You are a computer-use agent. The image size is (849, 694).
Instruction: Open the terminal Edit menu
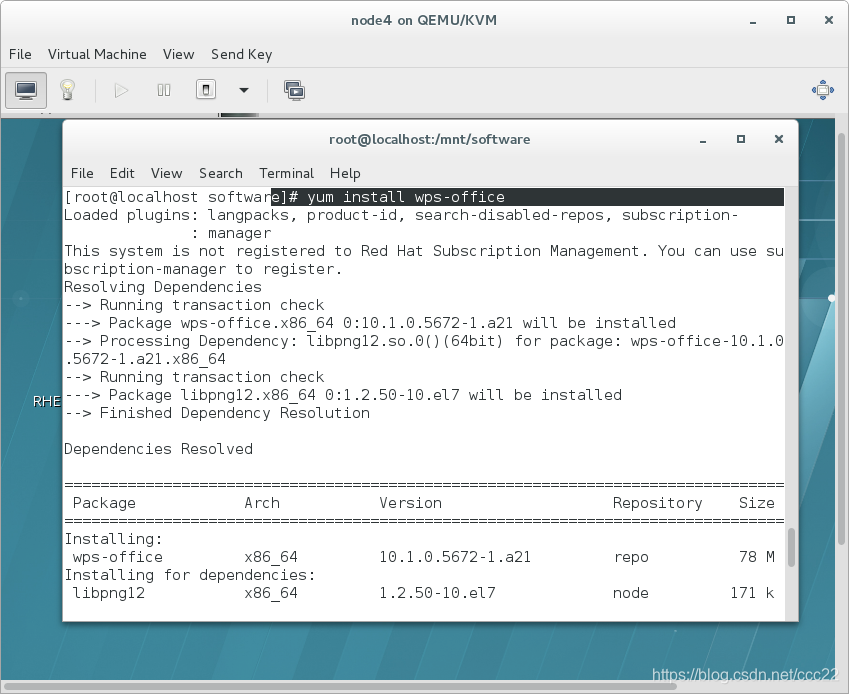pyautogui.click(x=122, y=173)
